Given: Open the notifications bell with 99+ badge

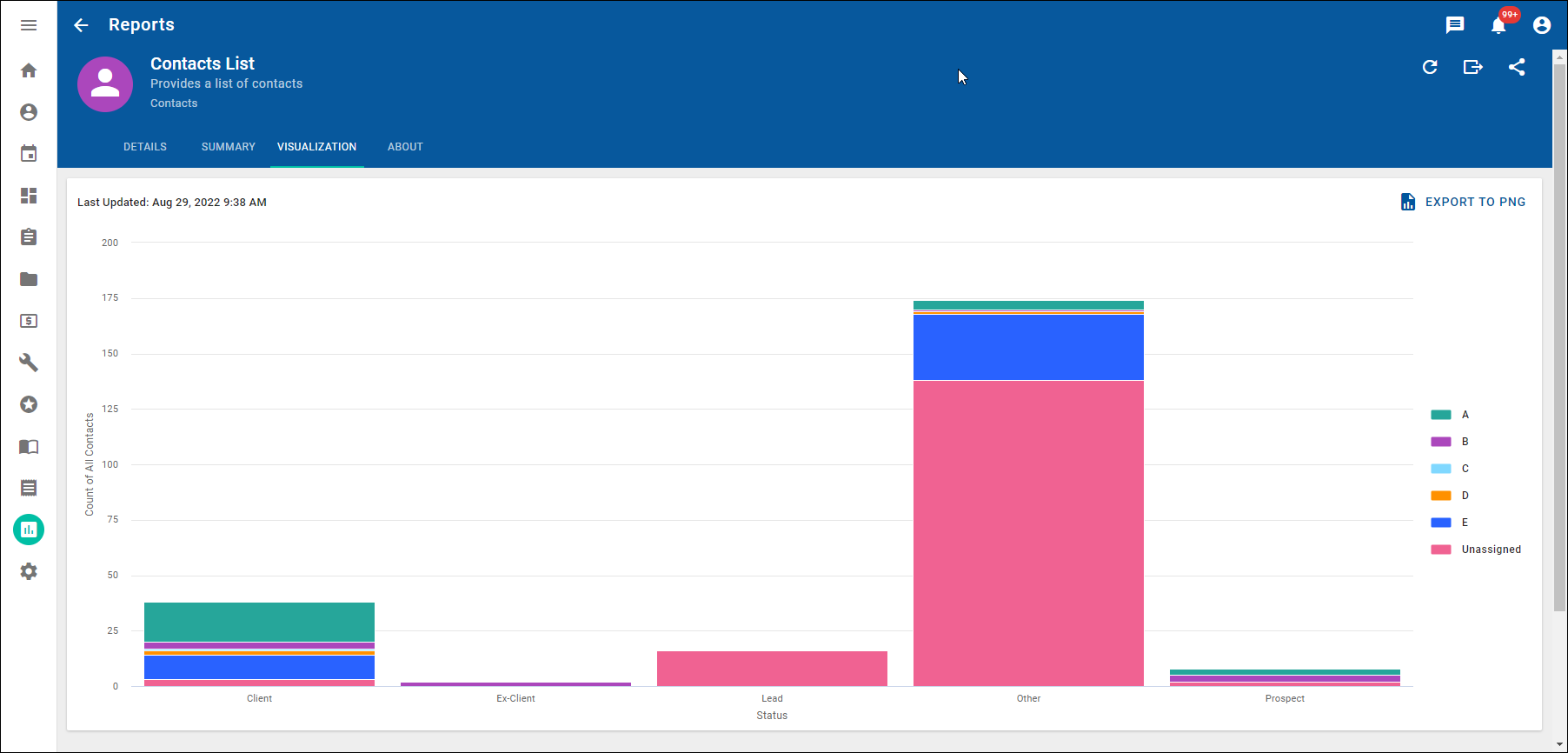Looking at the screenshot, I should pyautogui.click(x=1498, y=25).
